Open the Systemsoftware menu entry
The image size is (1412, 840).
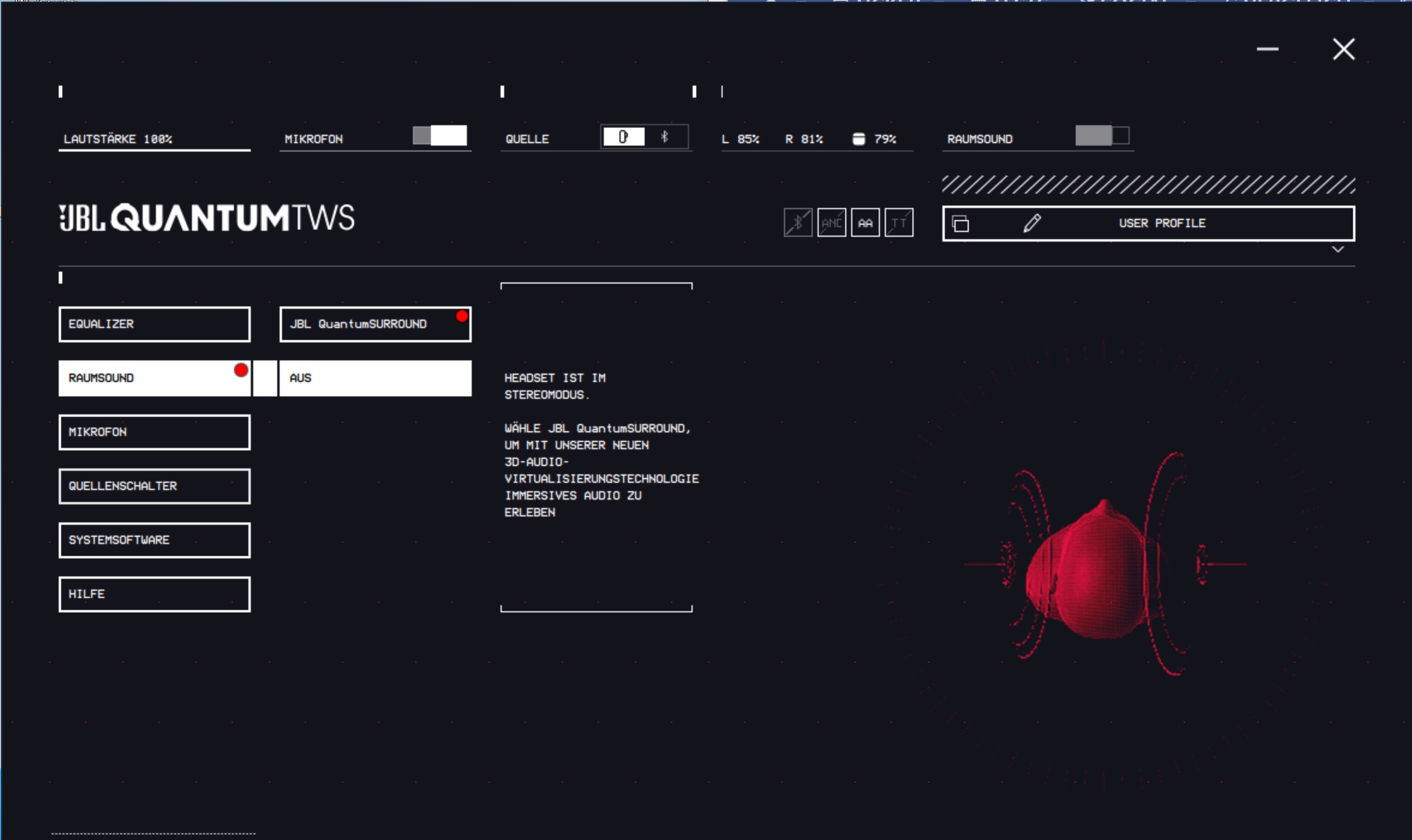coord(154,540)
